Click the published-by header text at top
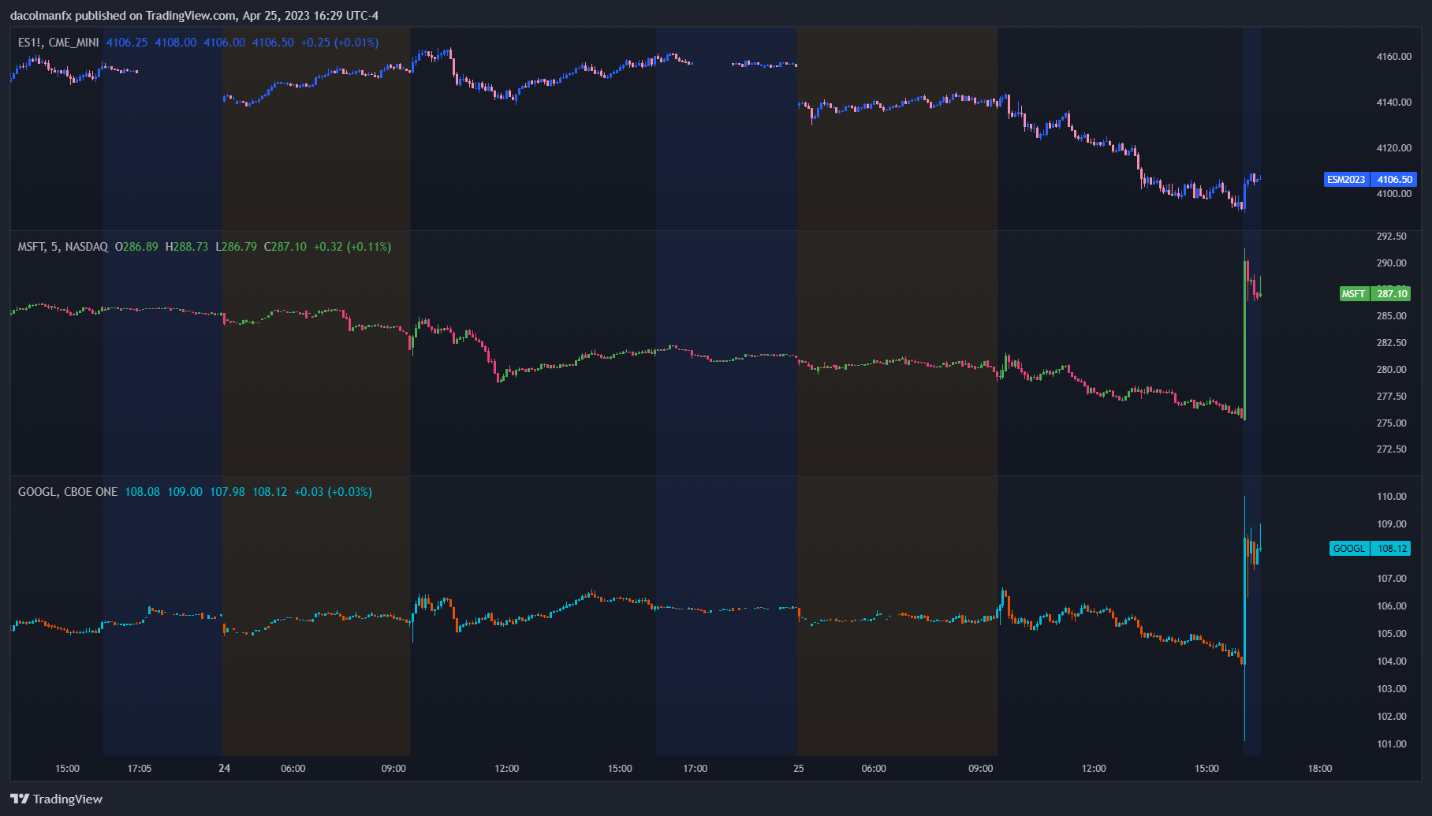 194,15
